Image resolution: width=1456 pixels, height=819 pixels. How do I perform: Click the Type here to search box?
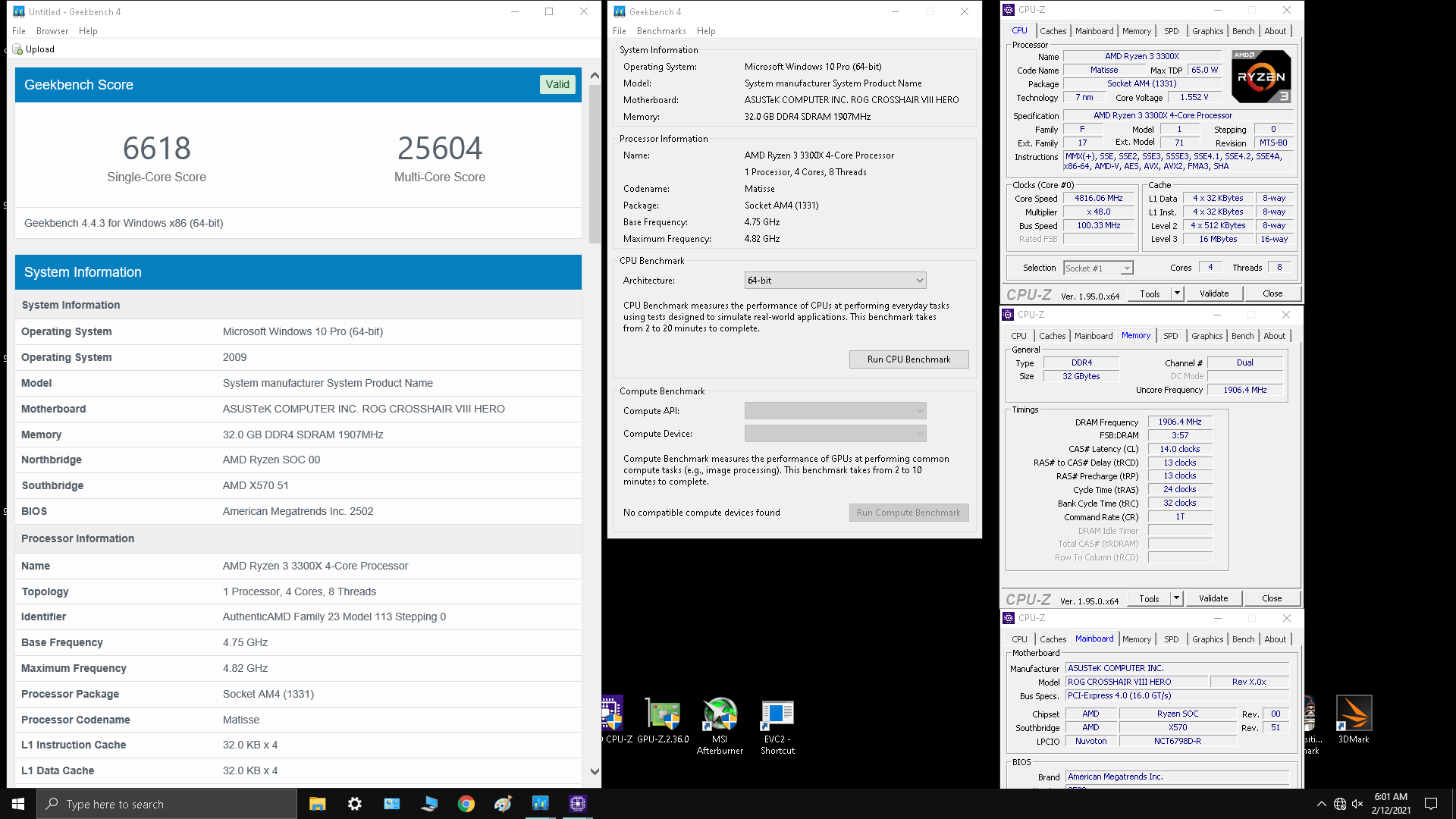click(x=167, y=804)
